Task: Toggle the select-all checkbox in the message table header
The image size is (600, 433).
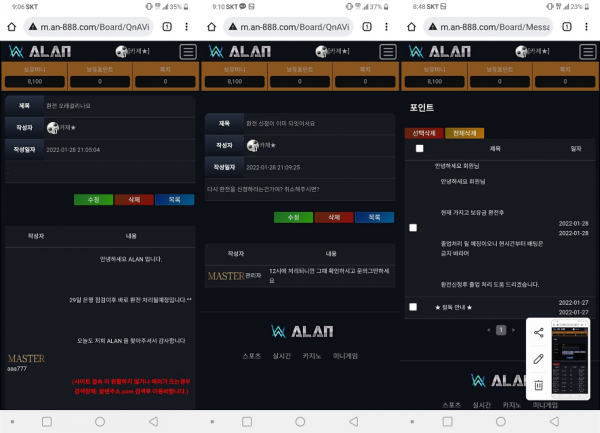Action: (x=418, y=148)
